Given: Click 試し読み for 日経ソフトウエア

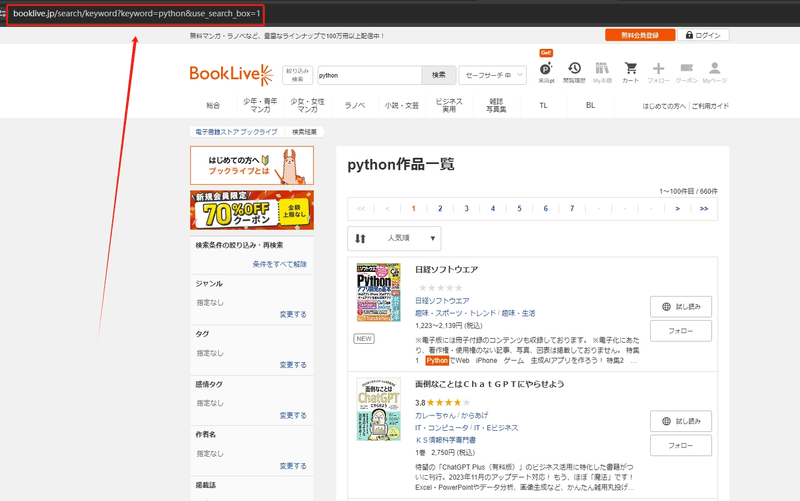Looking at the screenshot, I should tap(681, 307).
